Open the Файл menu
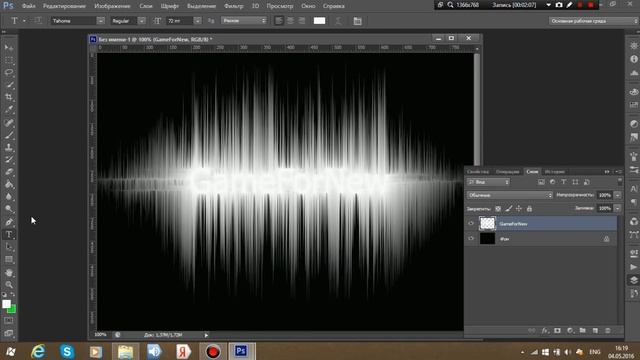Viewport: 640px width, 360px height. point(29,6)
